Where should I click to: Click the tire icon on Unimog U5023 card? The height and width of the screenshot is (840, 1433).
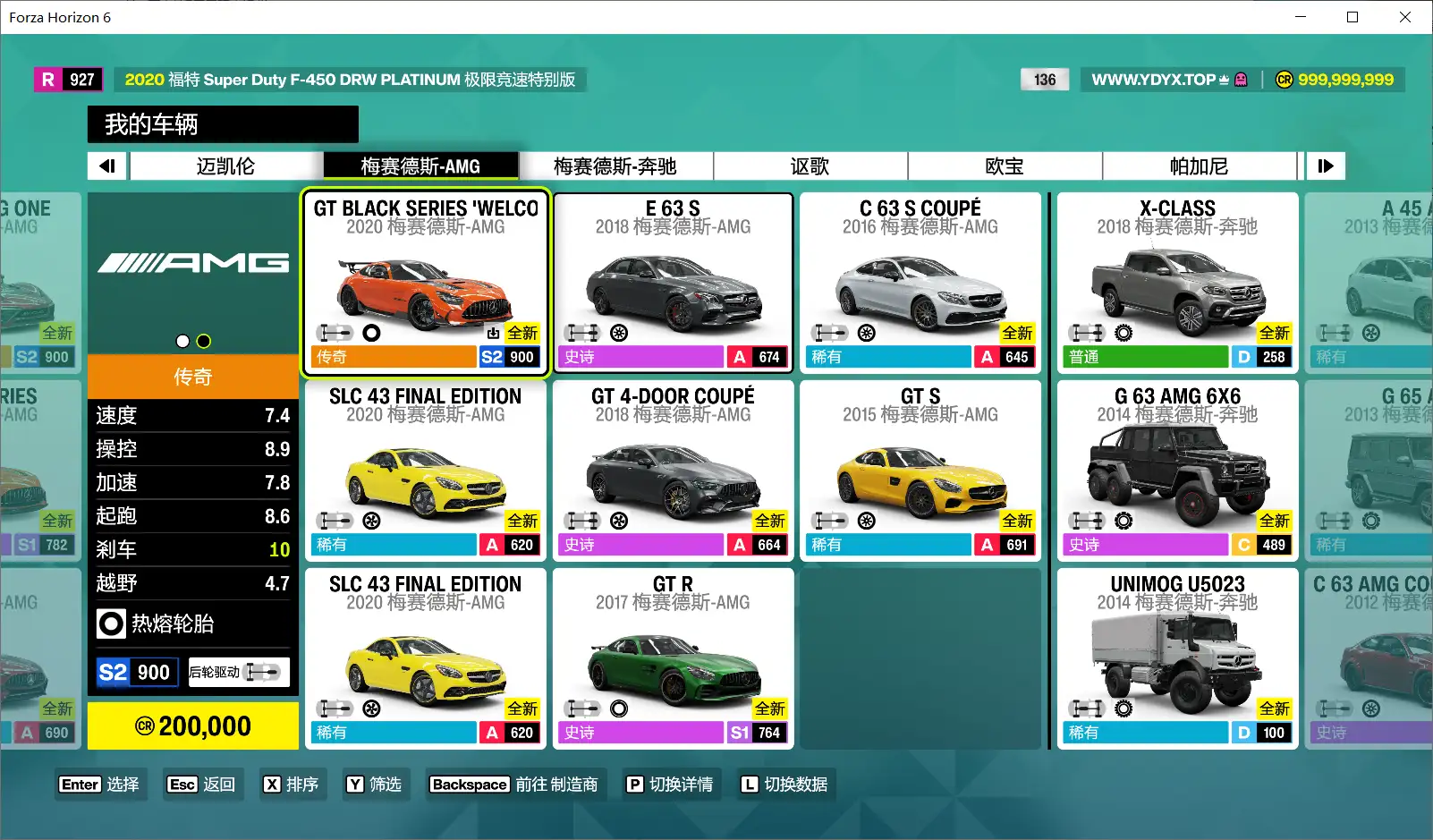coord(1124,708)
